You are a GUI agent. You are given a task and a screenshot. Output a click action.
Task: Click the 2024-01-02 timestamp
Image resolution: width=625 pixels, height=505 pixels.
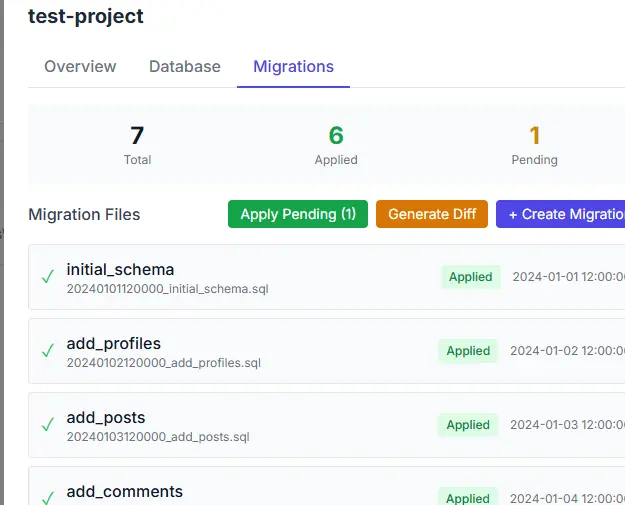(568, 351)
